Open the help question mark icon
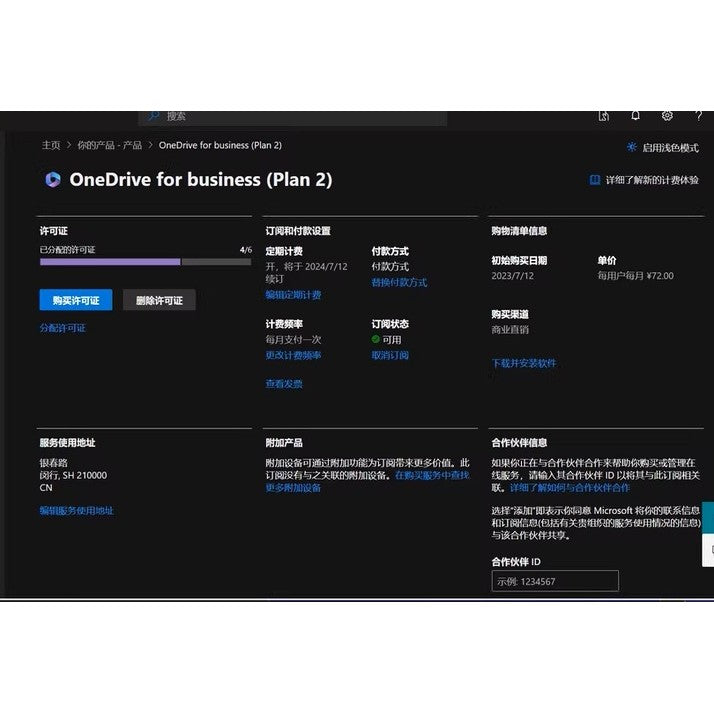 pyautogui.click(x=699, y=116)
